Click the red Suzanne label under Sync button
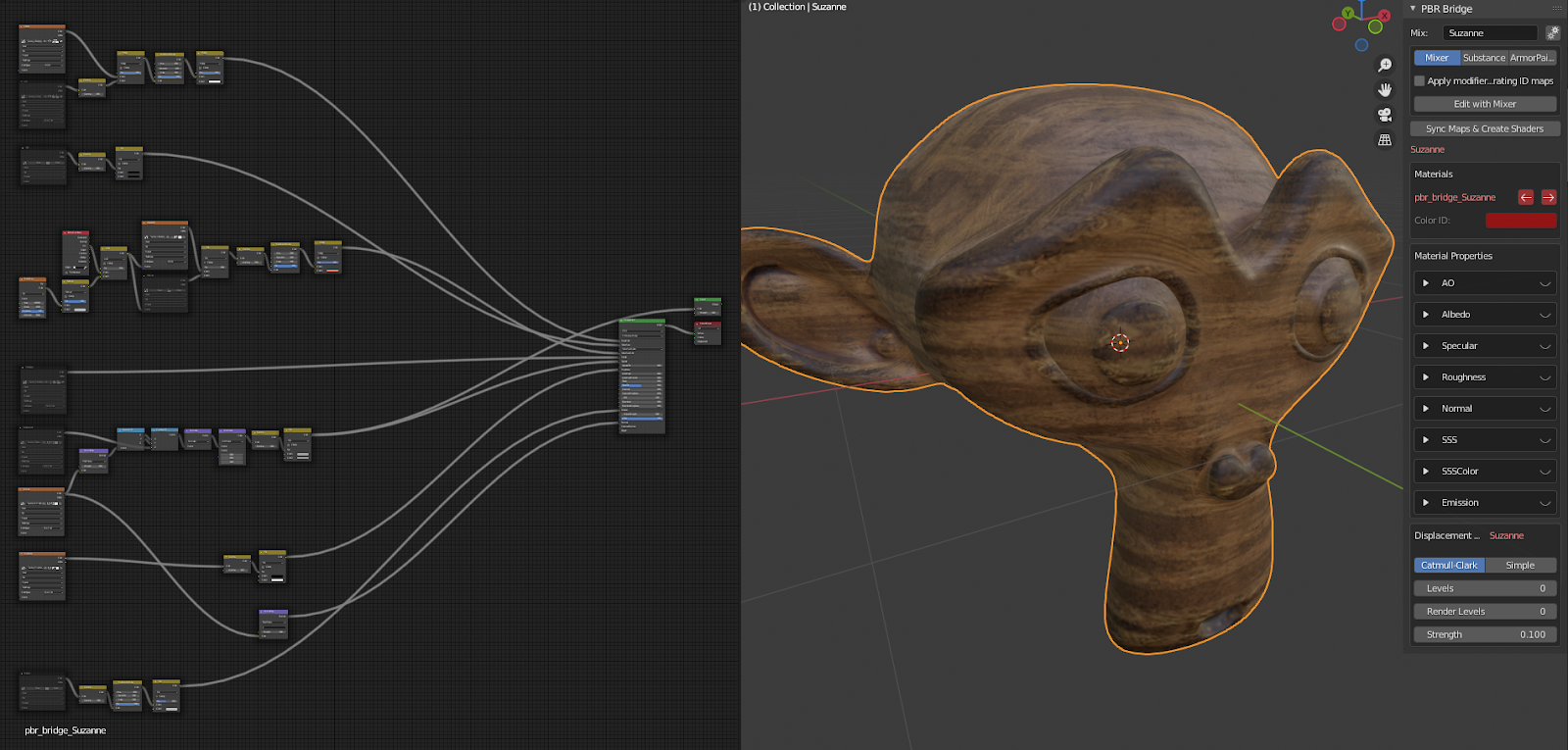This screenshot has width=1568, height=750. 1428,150
